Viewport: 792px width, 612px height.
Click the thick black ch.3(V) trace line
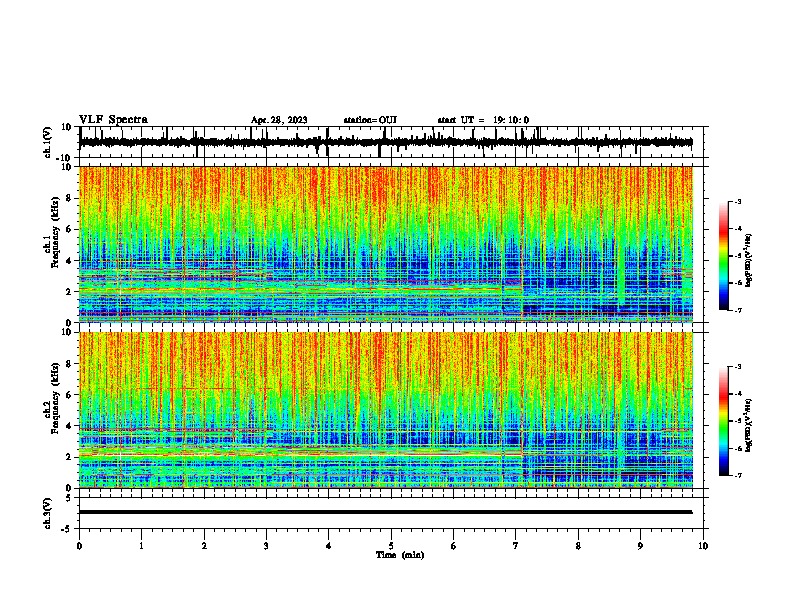tap(386, 512)
